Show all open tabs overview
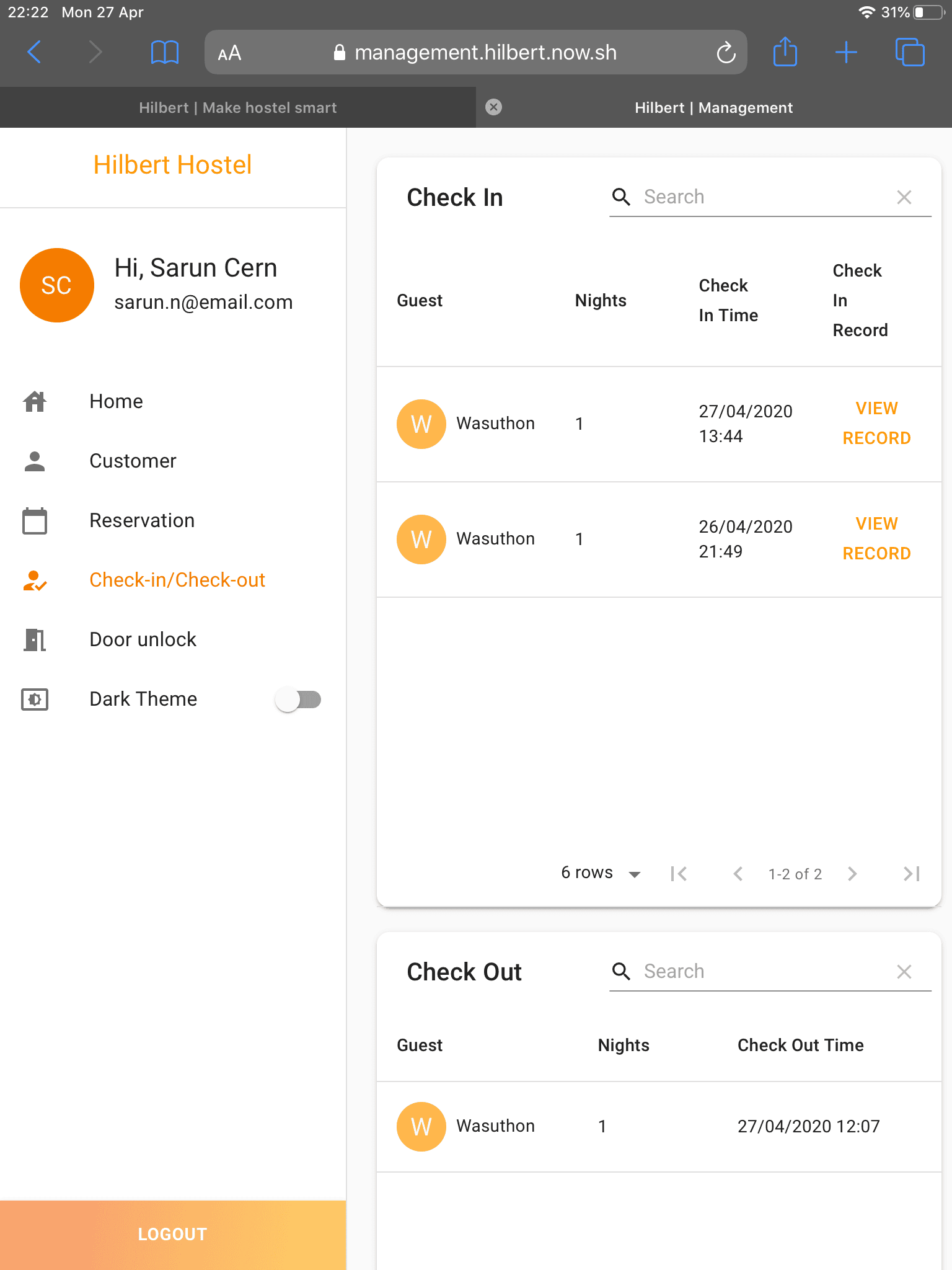 point(910,52)
